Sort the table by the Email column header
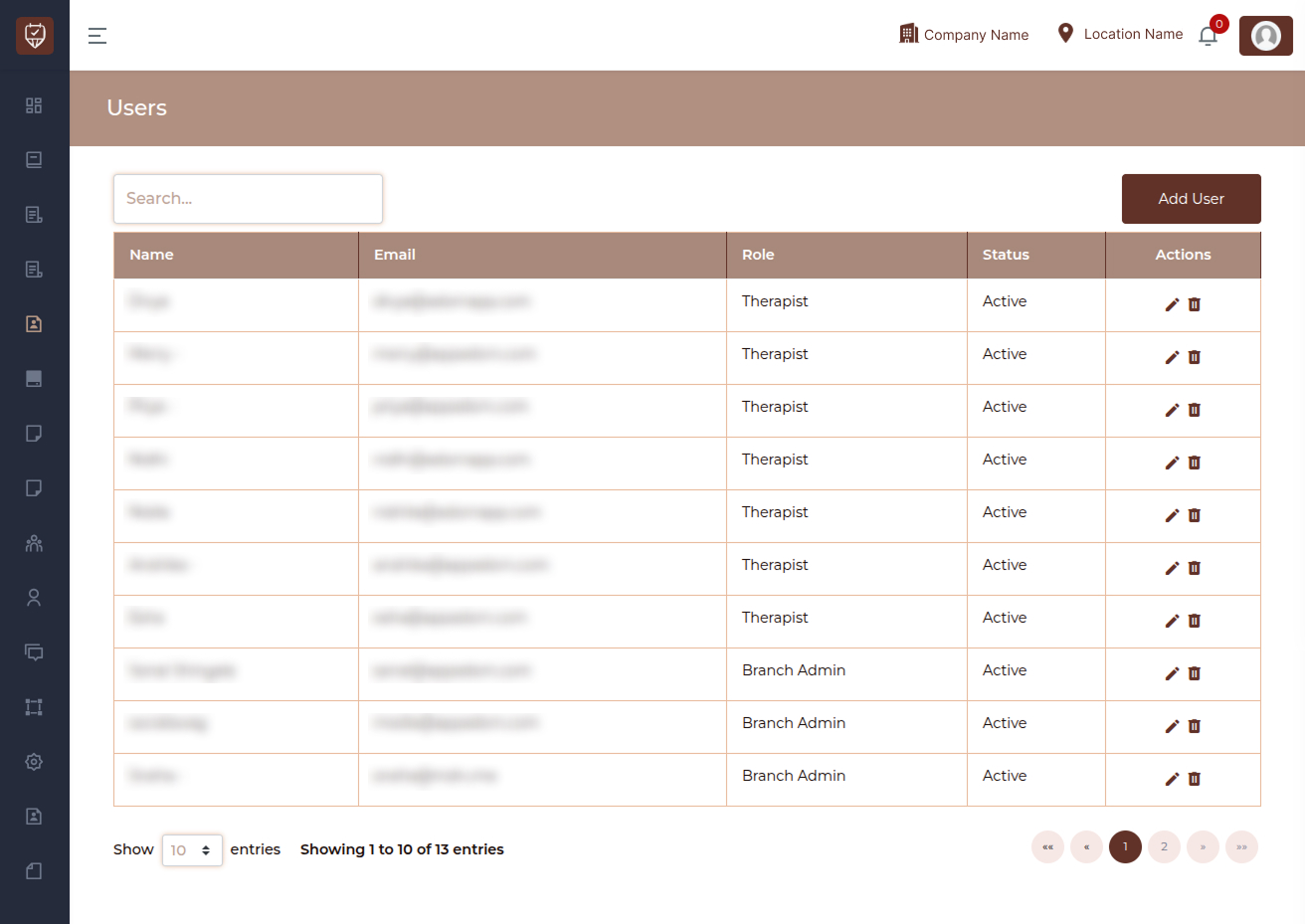 [x=395, y=255]
